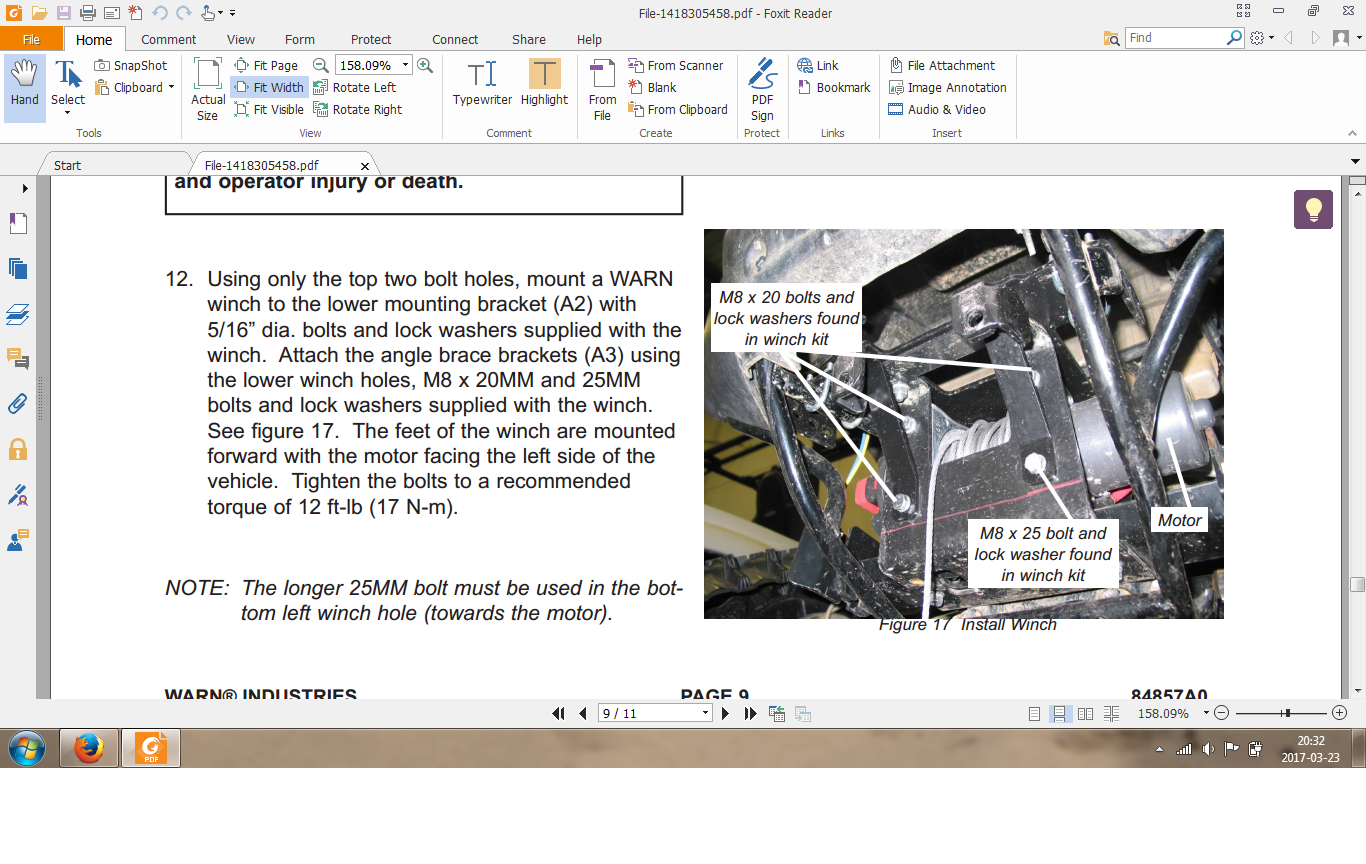Viewport: 1366px width, 864px height.
Task: Add a Bookmark
Action: (834, 87)
